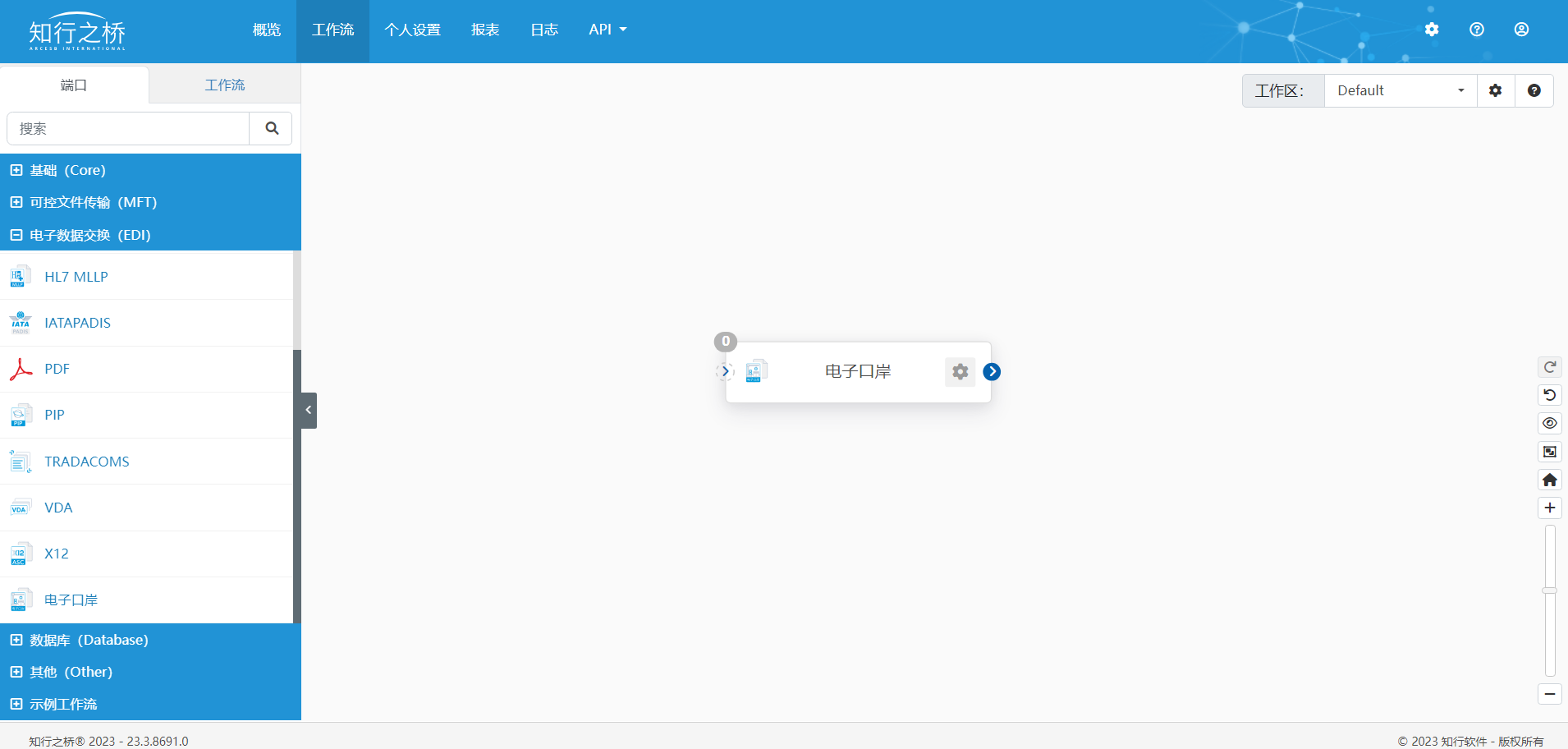Viewport: 1568px width, 749px height.
Task: Click the home reset-view icon
Action: tap(1549, 480)
